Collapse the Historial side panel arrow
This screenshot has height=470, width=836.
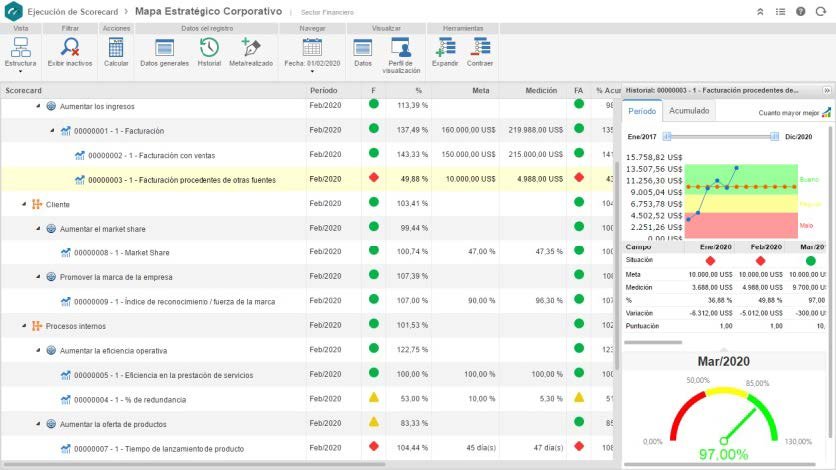(x=827, y=91)
